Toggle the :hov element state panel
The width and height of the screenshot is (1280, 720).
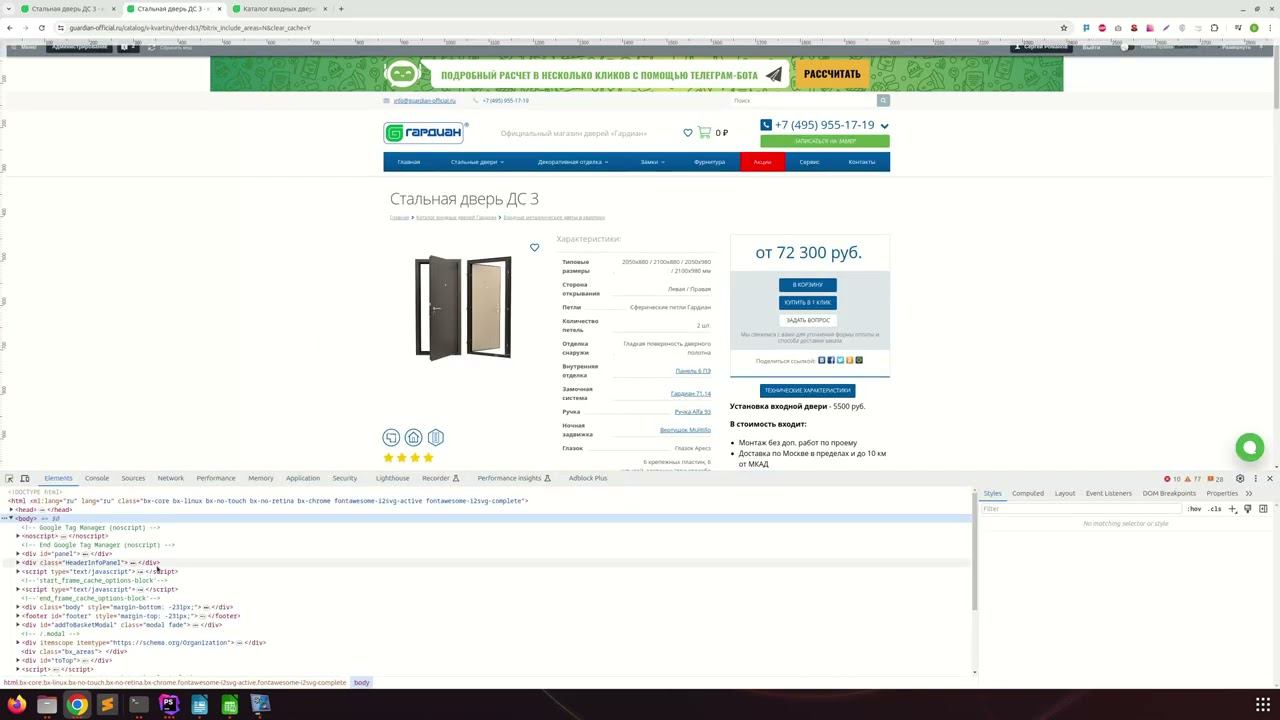coord(1194,509)
